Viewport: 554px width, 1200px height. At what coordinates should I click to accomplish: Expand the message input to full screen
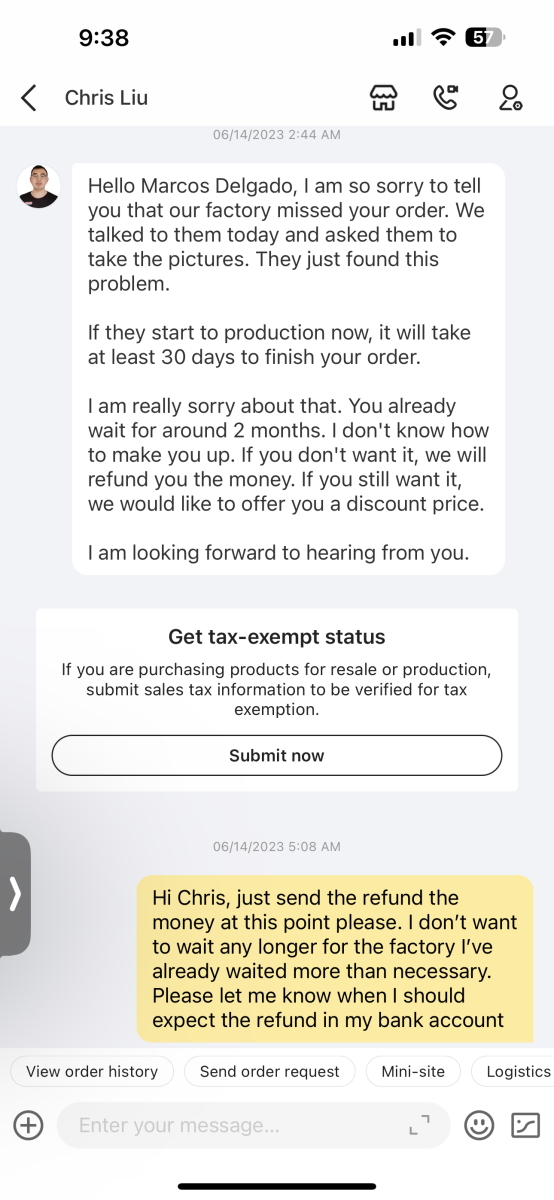pos(419,1125)
